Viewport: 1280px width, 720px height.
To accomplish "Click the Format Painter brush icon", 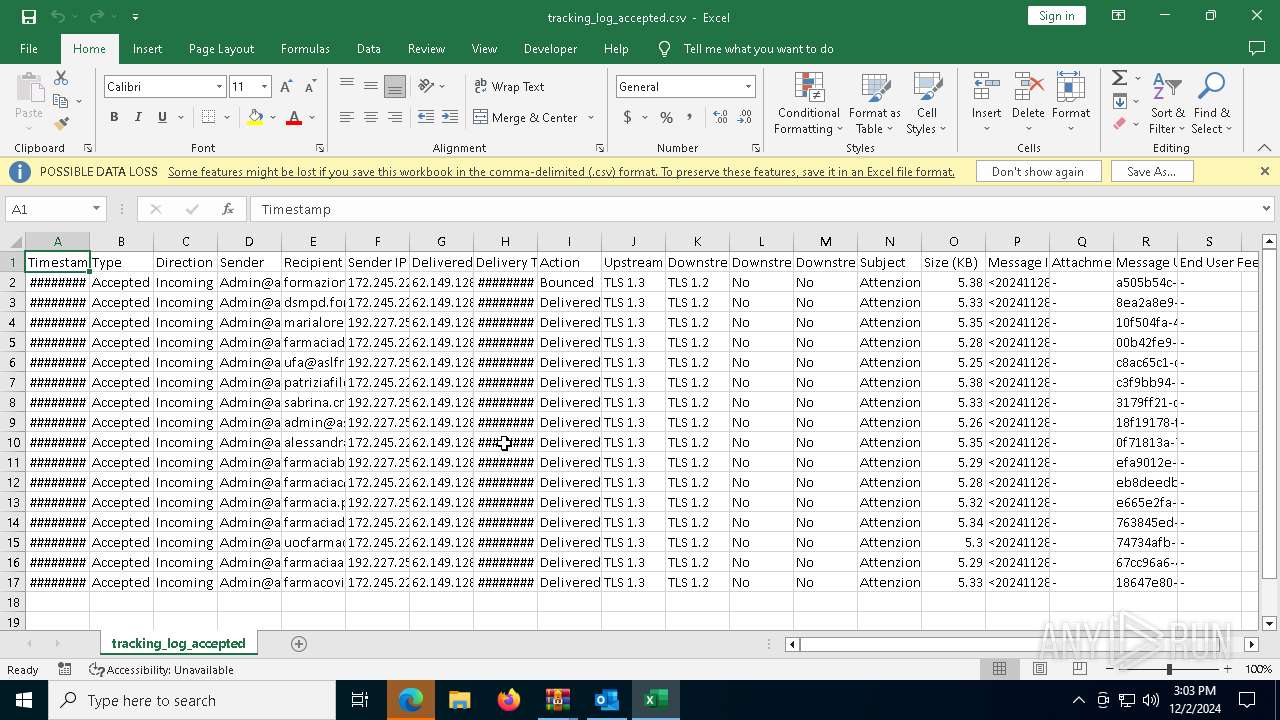I will click(61, 124).
